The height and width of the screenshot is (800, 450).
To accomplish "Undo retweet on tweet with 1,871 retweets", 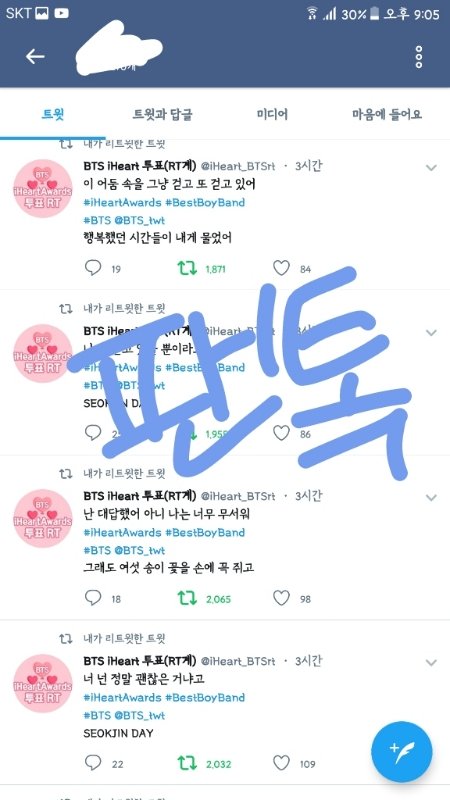I will [x=187, y=268].
